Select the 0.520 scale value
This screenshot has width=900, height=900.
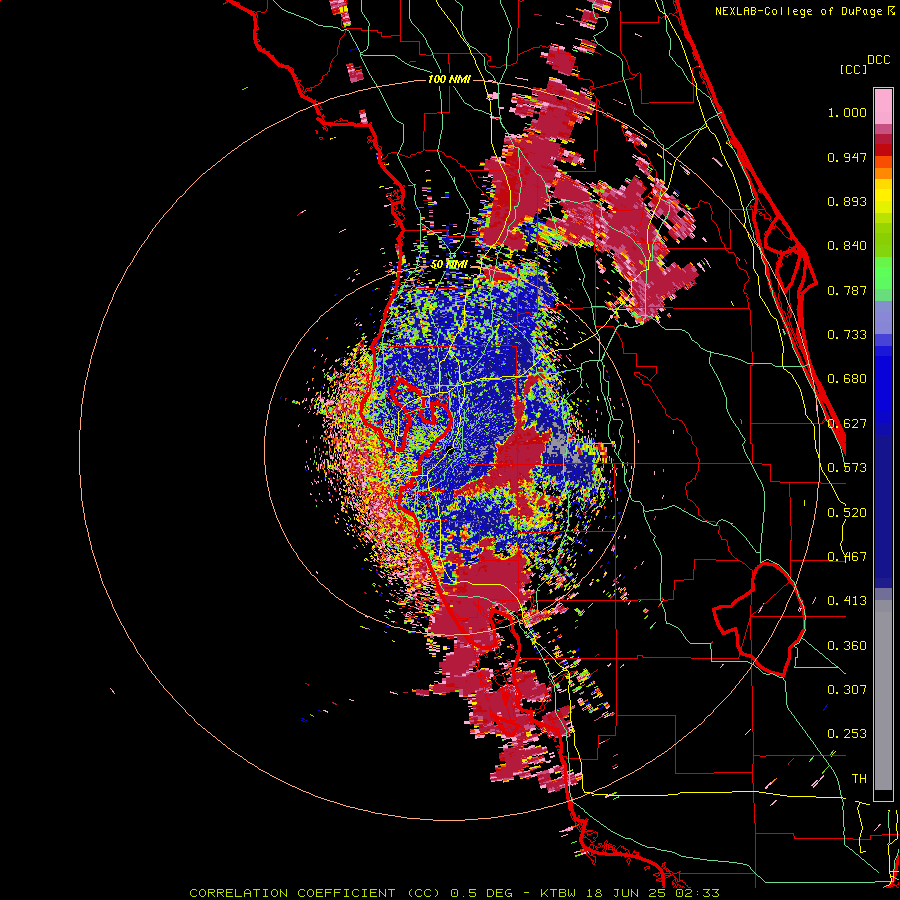pyautogui.click(x=847, y=513)
